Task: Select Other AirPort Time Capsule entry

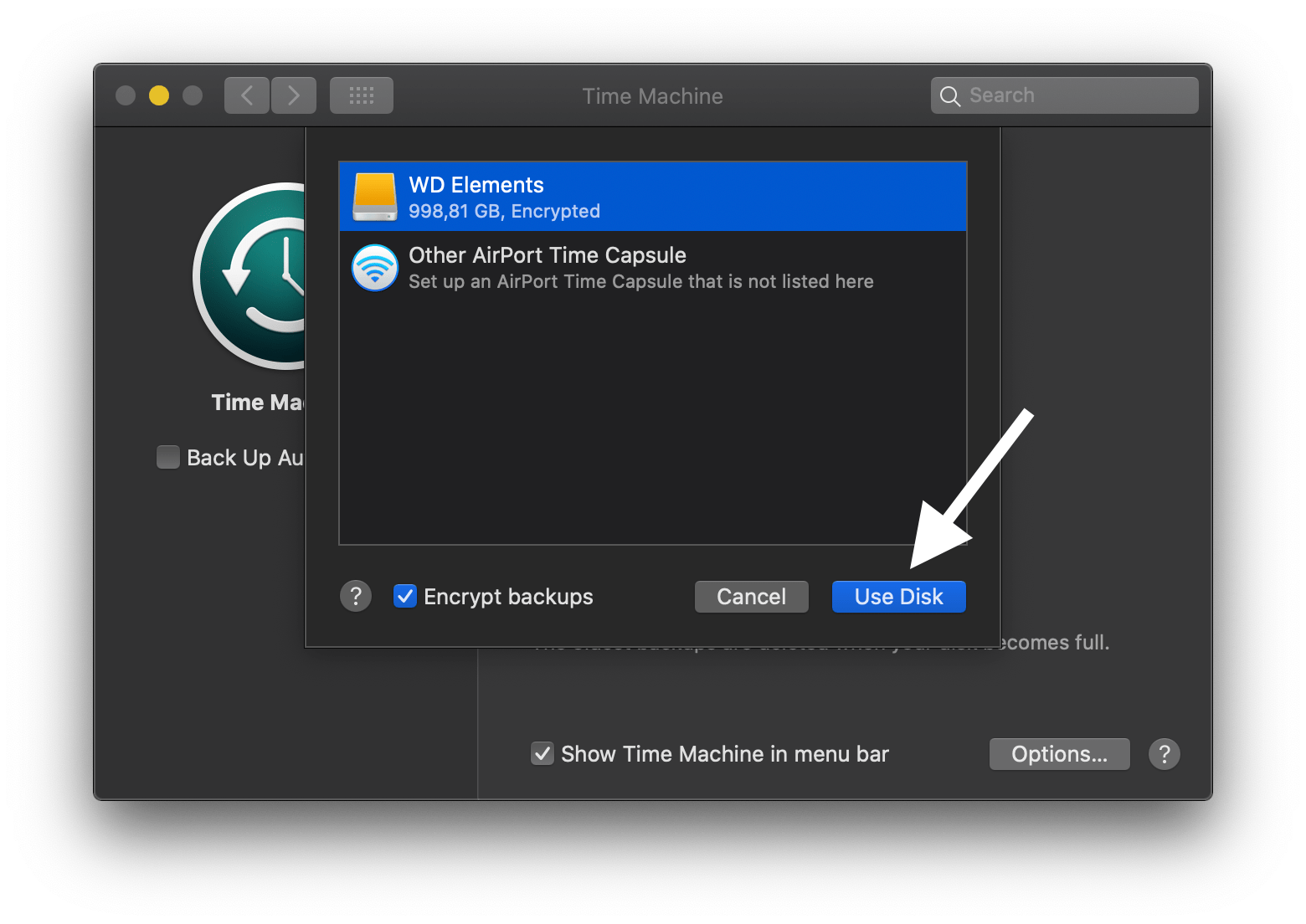Action: [653, 267]
